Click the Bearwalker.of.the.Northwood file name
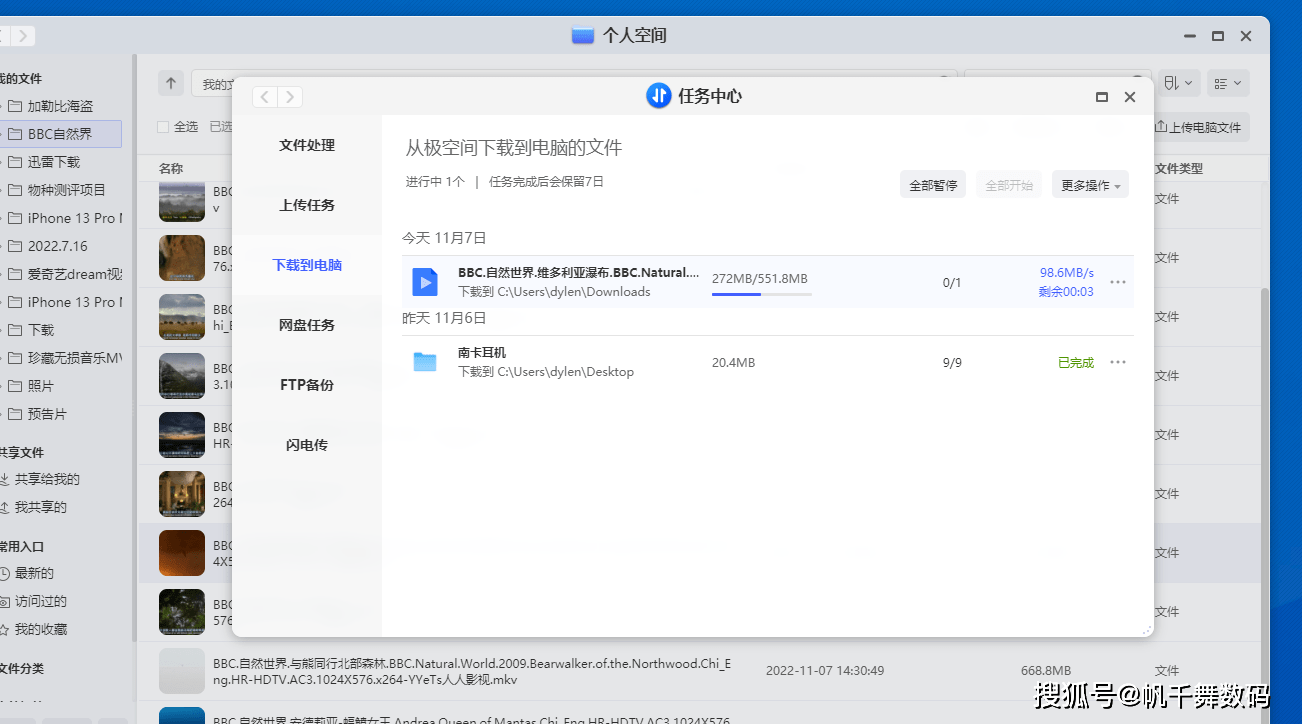Screen dimensions: 1302x724 click(x=472, y=671)
